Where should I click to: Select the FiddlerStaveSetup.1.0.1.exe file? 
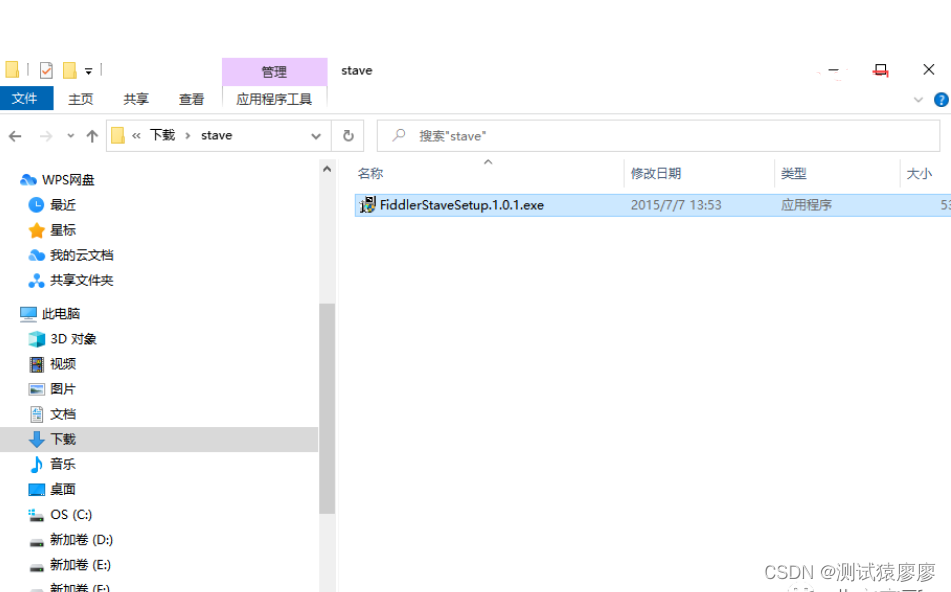coord(653,205)
